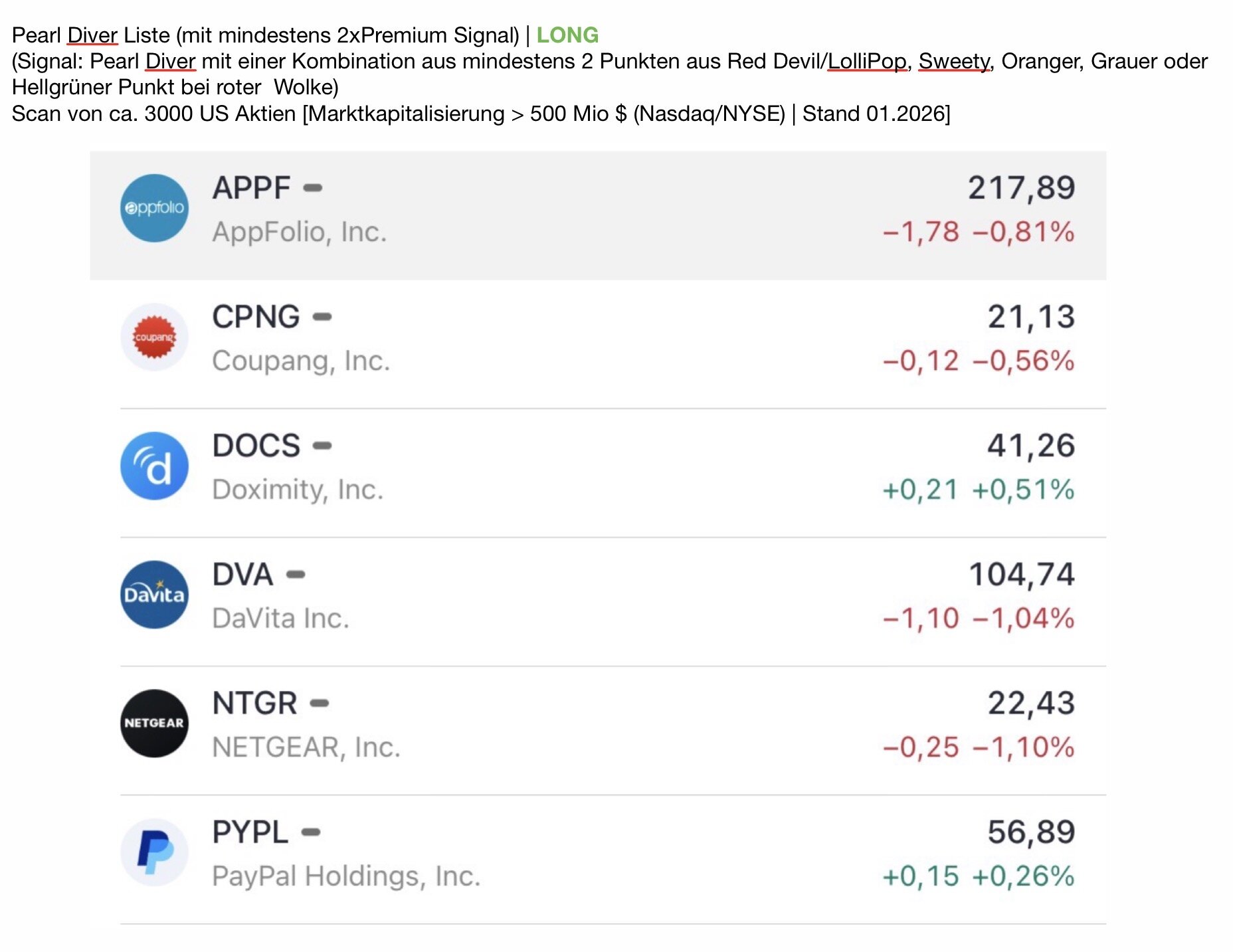Image resolution: width=1233 pixels, height=952 pixels.
Task: Click the PayPal logo icon
Action: click(154, 852)
